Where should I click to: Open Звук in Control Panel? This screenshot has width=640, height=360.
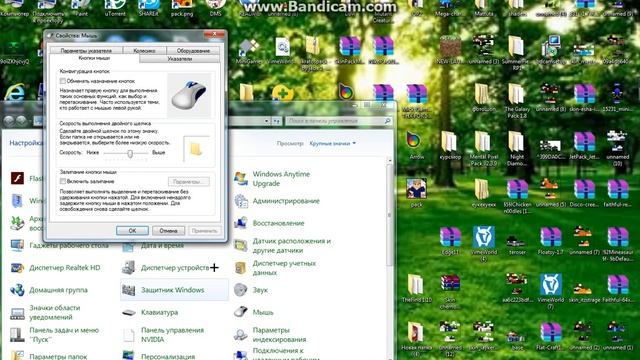[x=252, y=290]
